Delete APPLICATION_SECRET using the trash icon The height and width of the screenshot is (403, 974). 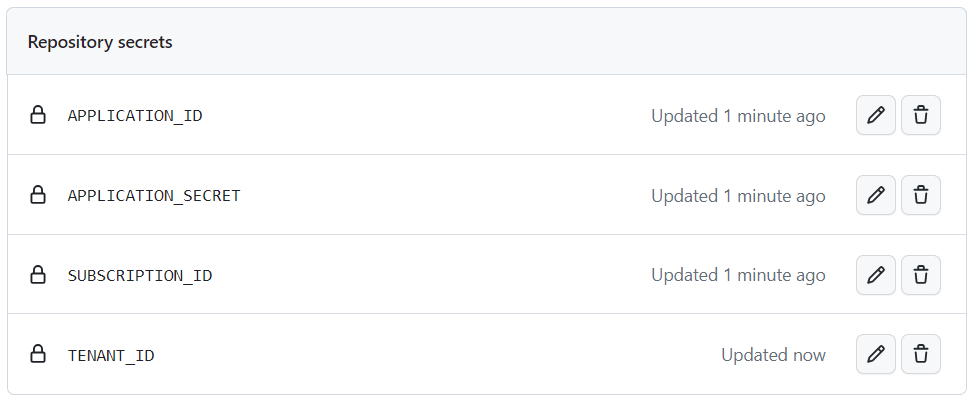[921, 195]
